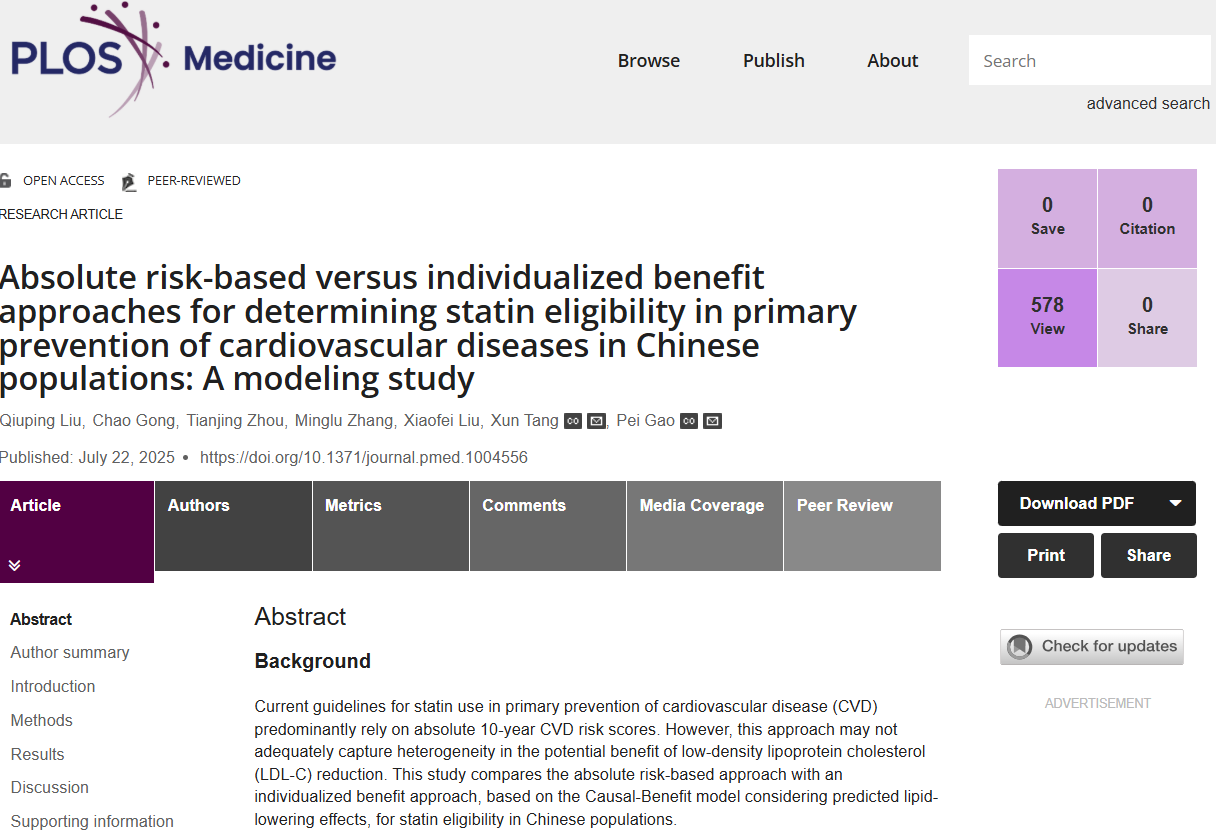Click Xun Tang's equal contribution icon
Image resolution: width=1216 pixels, height=836 pixels.
(573, 421)
